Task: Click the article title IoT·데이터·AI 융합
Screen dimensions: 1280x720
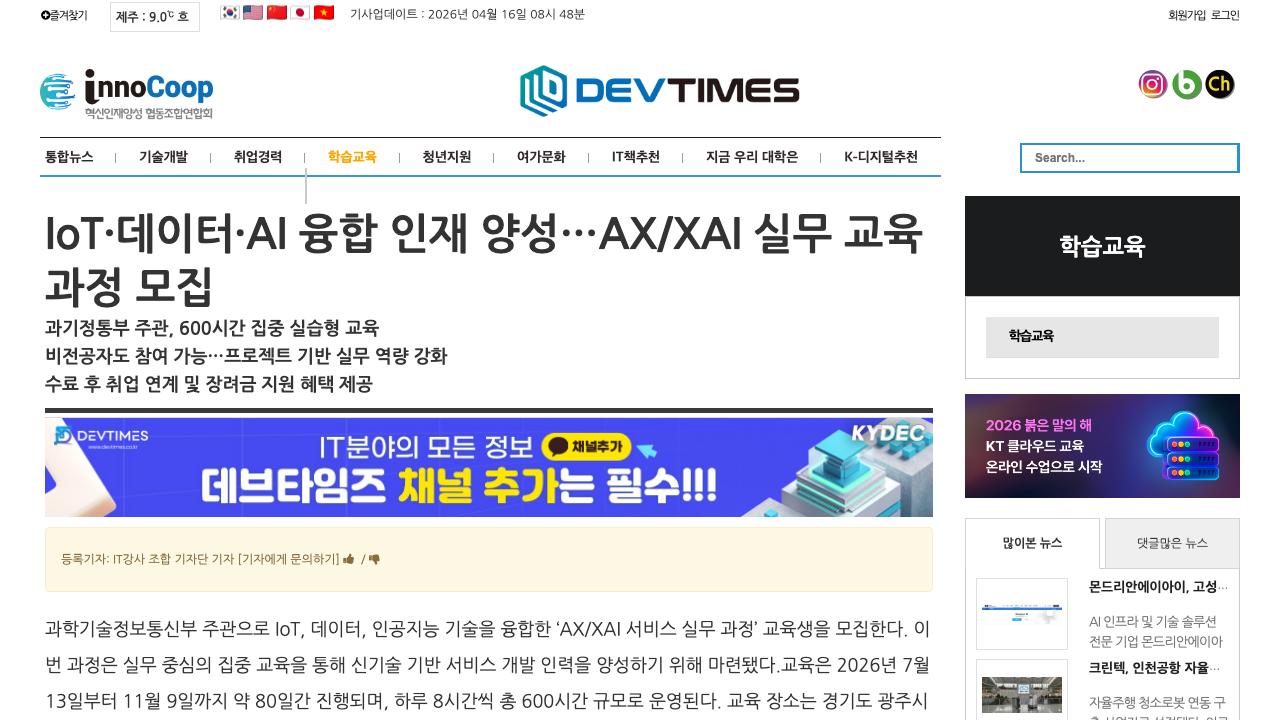Action: 484,261
